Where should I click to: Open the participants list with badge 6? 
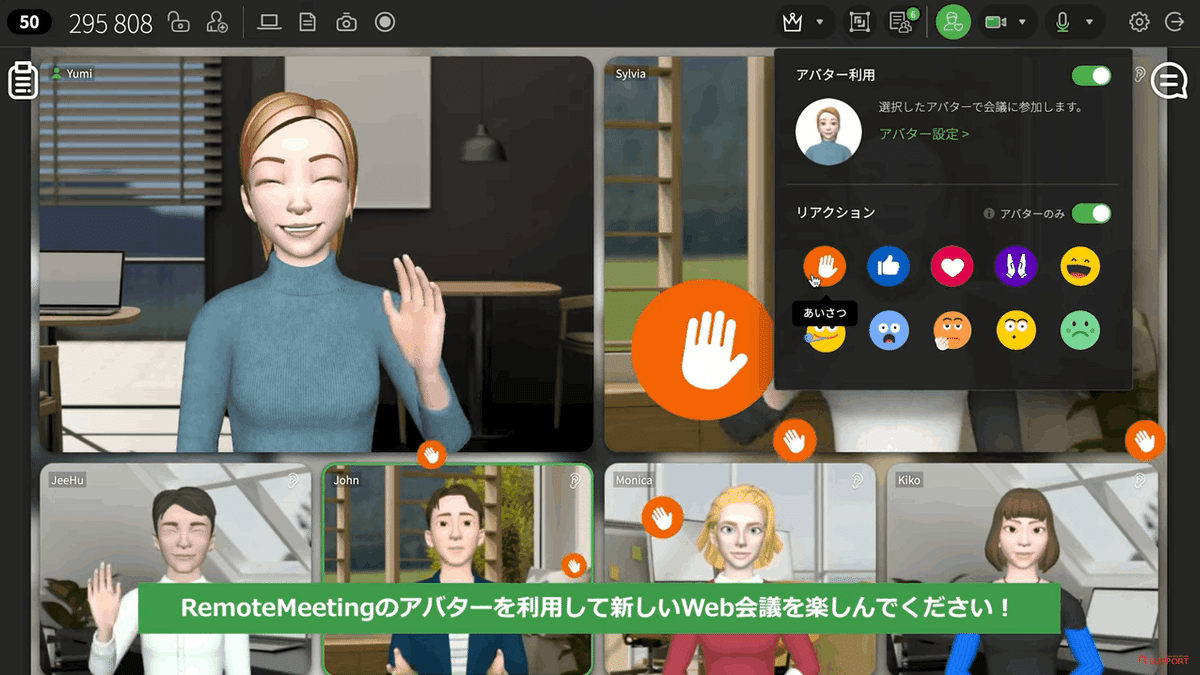[x=902, y=22]
